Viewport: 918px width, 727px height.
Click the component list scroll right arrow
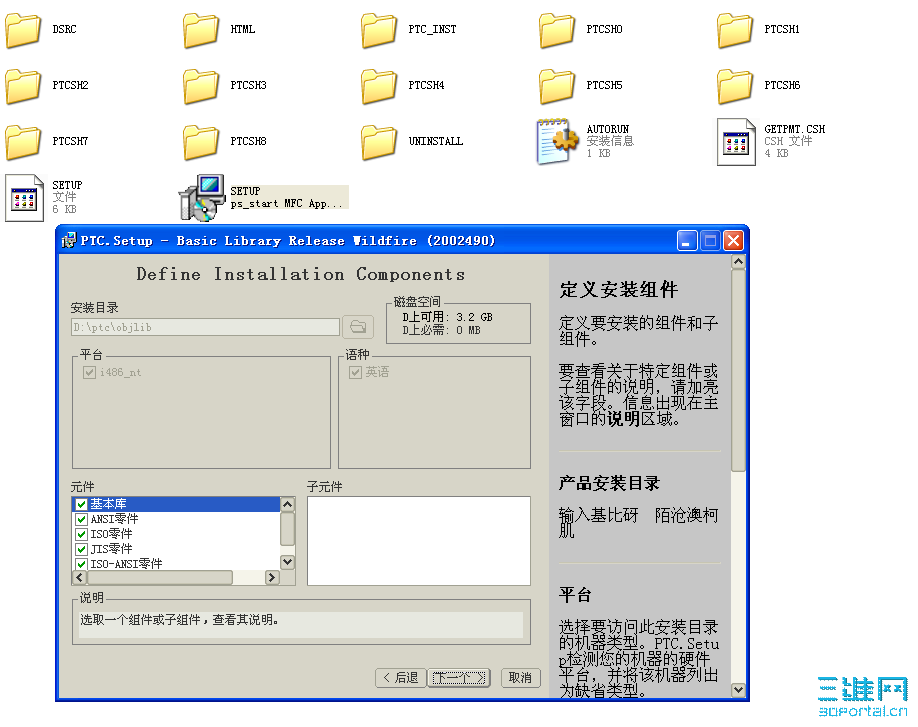271,577
